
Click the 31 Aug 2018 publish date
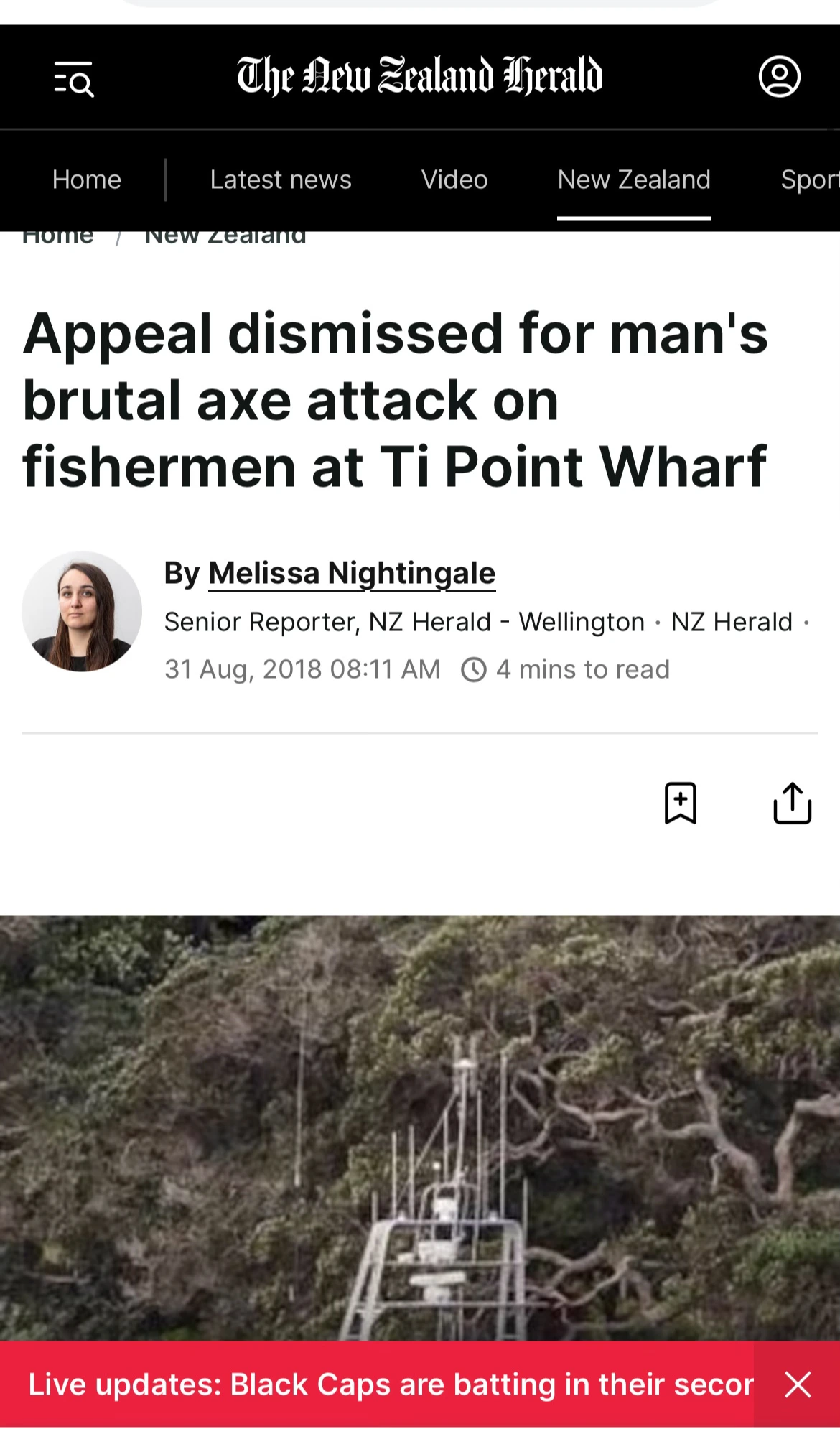tap(302, 670)
